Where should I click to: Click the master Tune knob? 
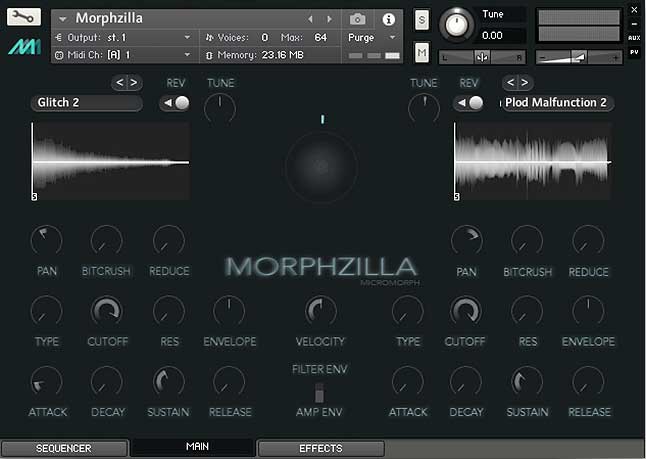tap(456, 25)
